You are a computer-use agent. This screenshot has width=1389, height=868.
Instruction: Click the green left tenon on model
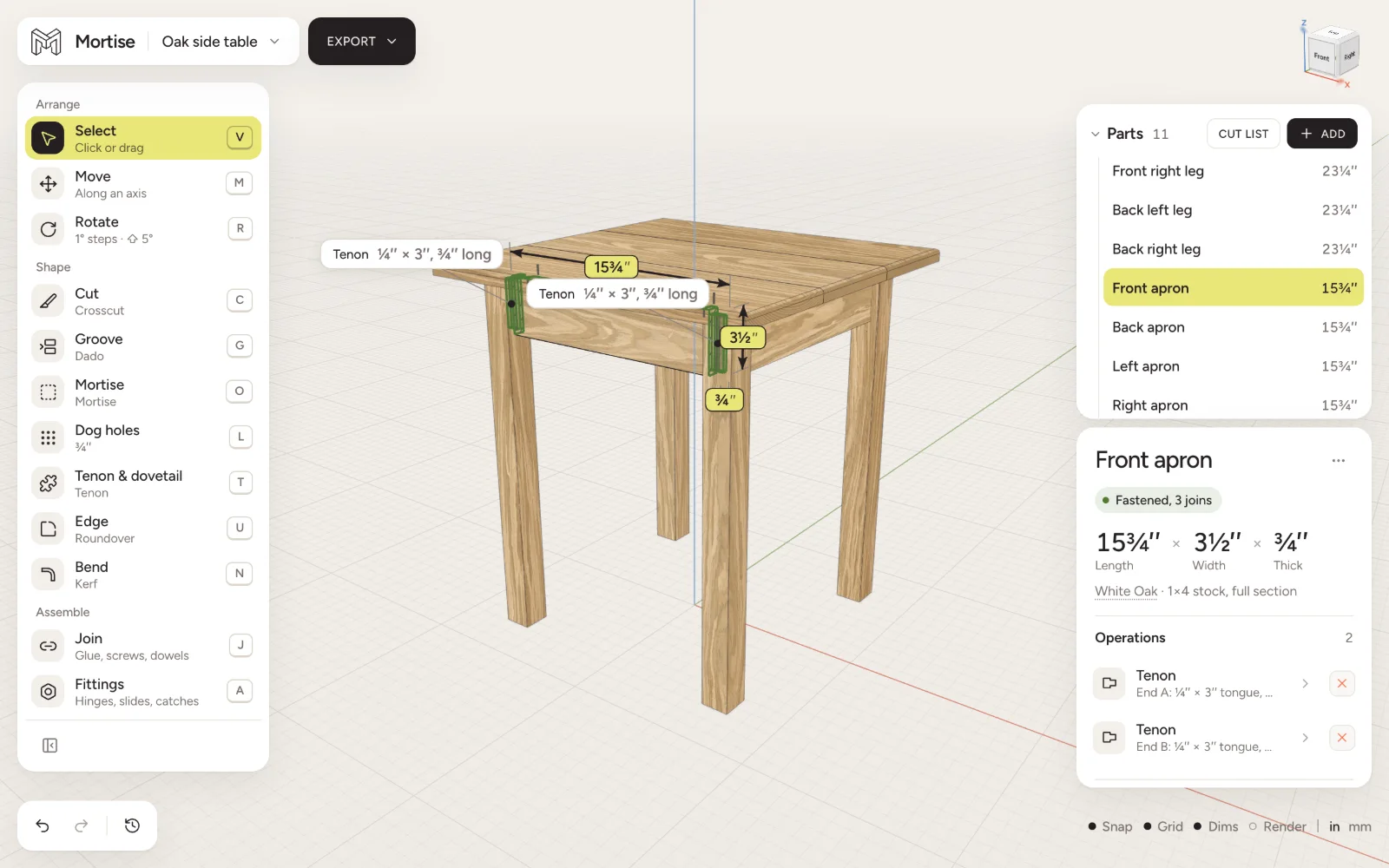(x=516, y=304)
